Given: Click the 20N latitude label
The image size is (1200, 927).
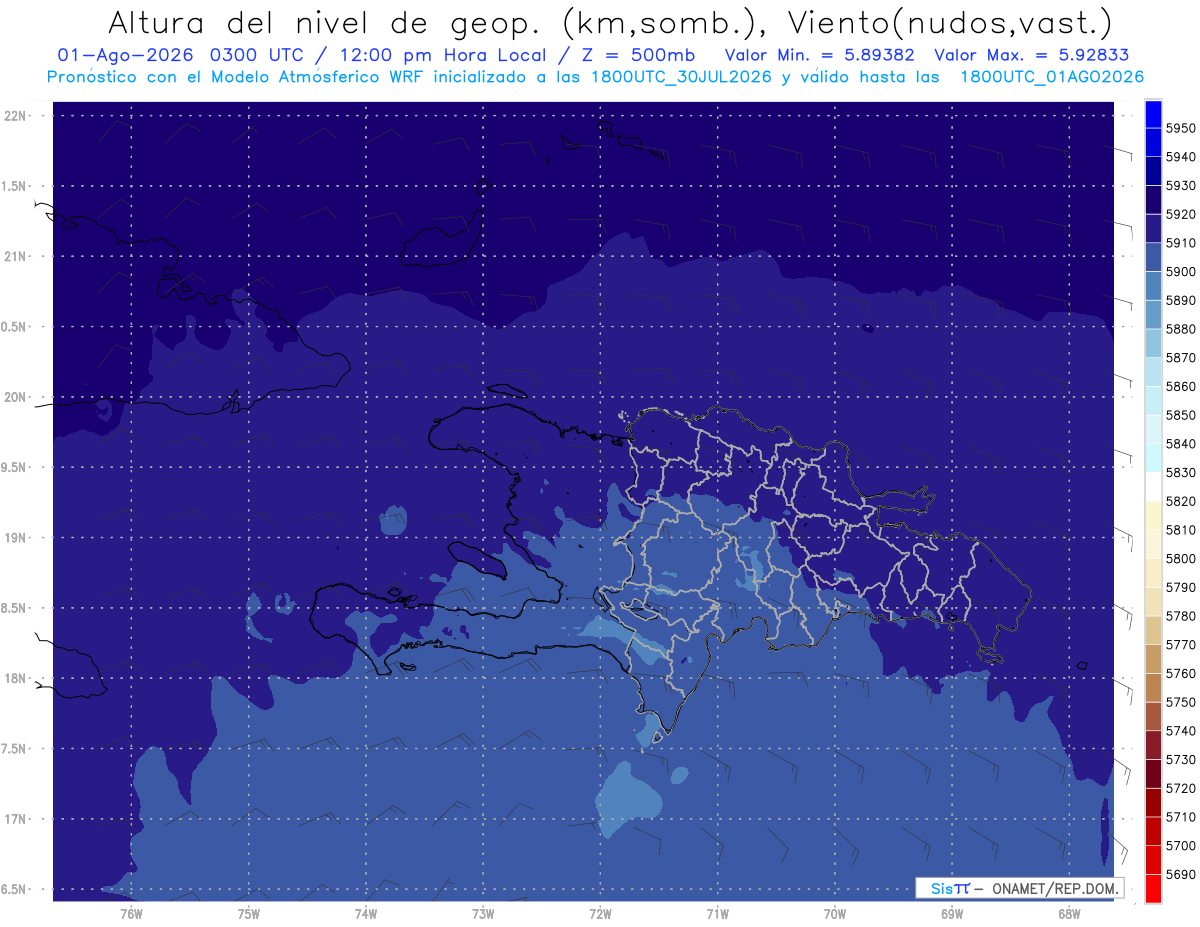Looking at the screenshot, I should (x=17, y=398).
